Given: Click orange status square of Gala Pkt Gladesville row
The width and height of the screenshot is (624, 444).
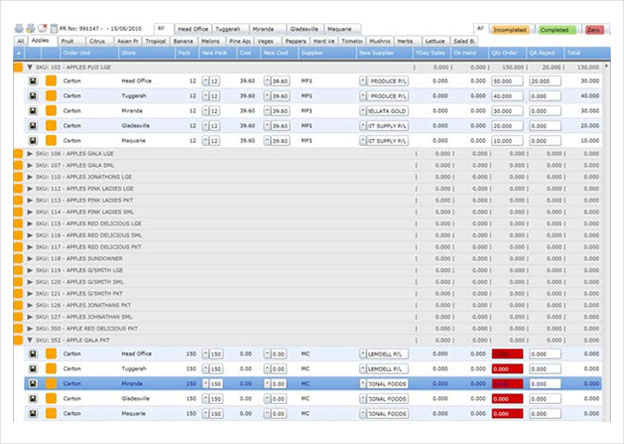Looking at the screenshot, I should (51, 399).
